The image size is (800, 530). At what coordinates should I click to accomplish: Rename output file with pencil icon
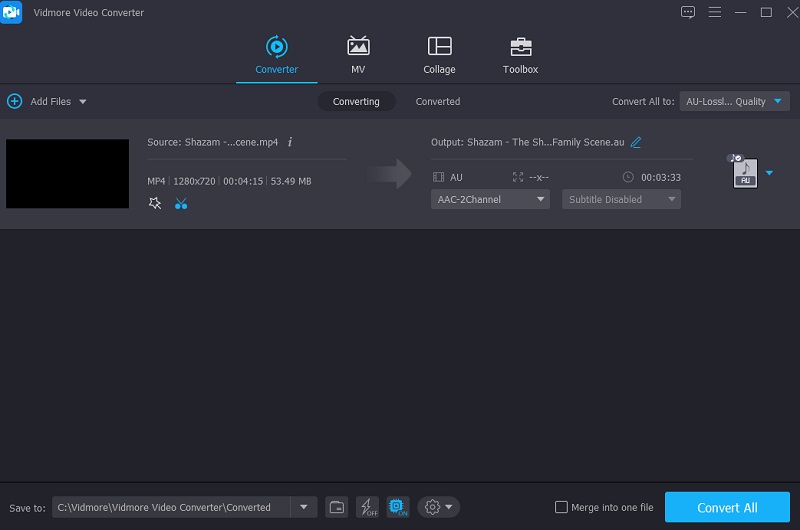click(636, 142)
